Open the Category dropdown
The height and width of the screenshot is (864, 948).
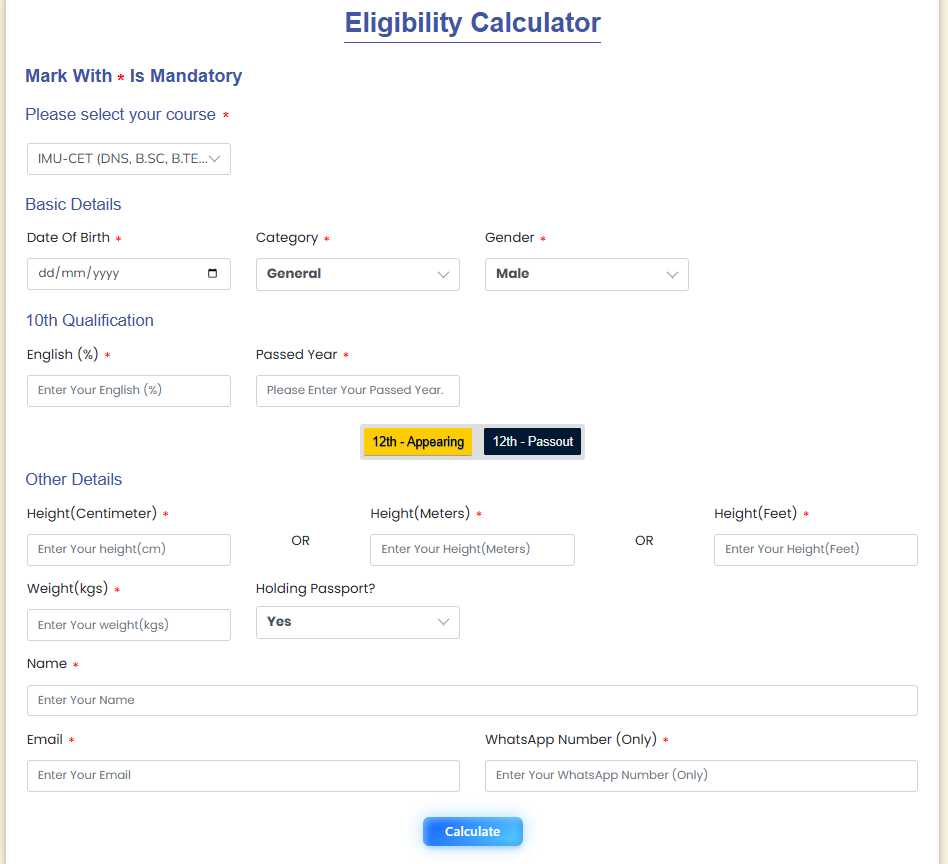click(357, 274)
